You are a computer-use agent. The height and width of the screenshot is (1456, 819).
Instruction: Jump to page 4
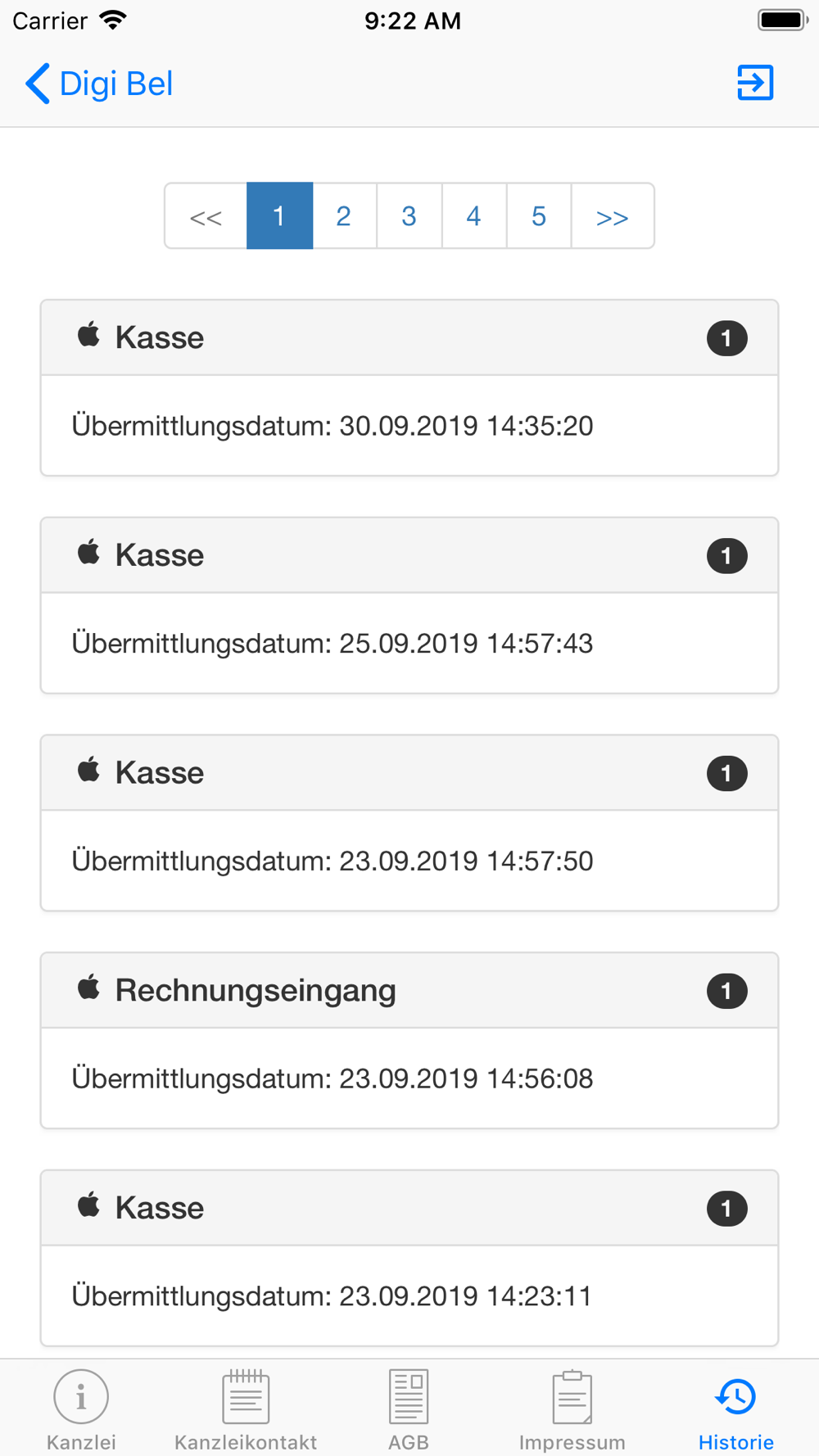pyautogui.click(x=473, y=215)
